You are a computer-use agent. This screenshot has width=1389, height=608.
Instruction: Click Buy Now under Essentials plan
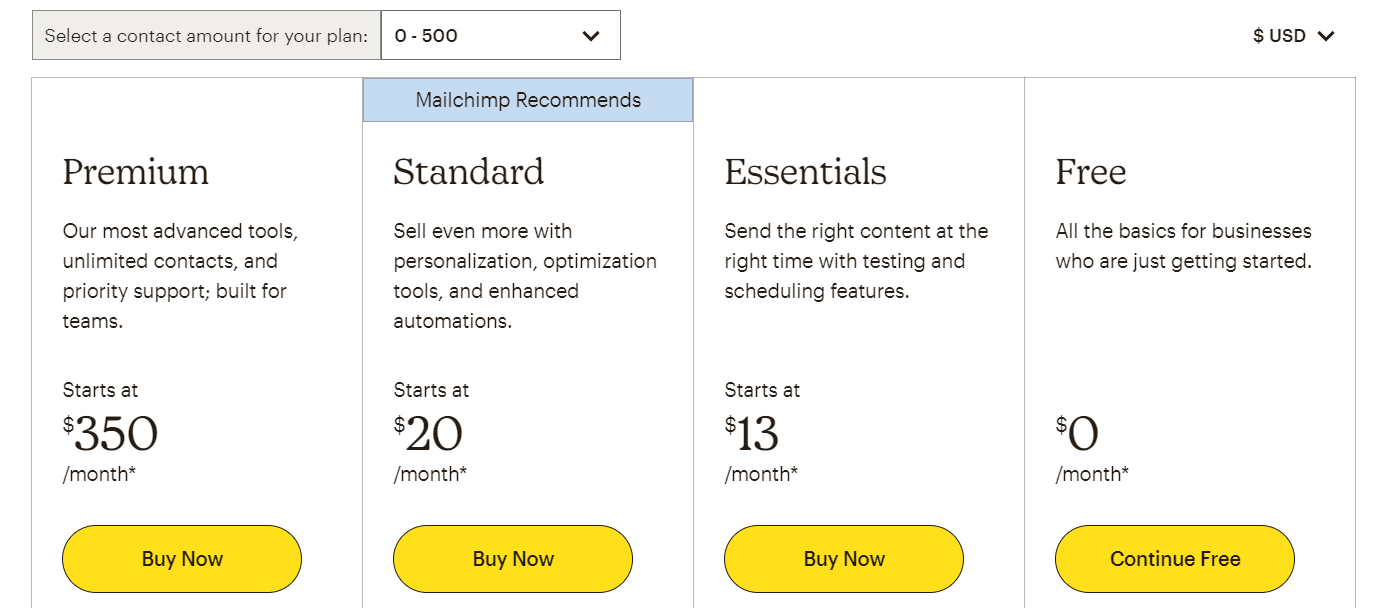click(844, 559)
